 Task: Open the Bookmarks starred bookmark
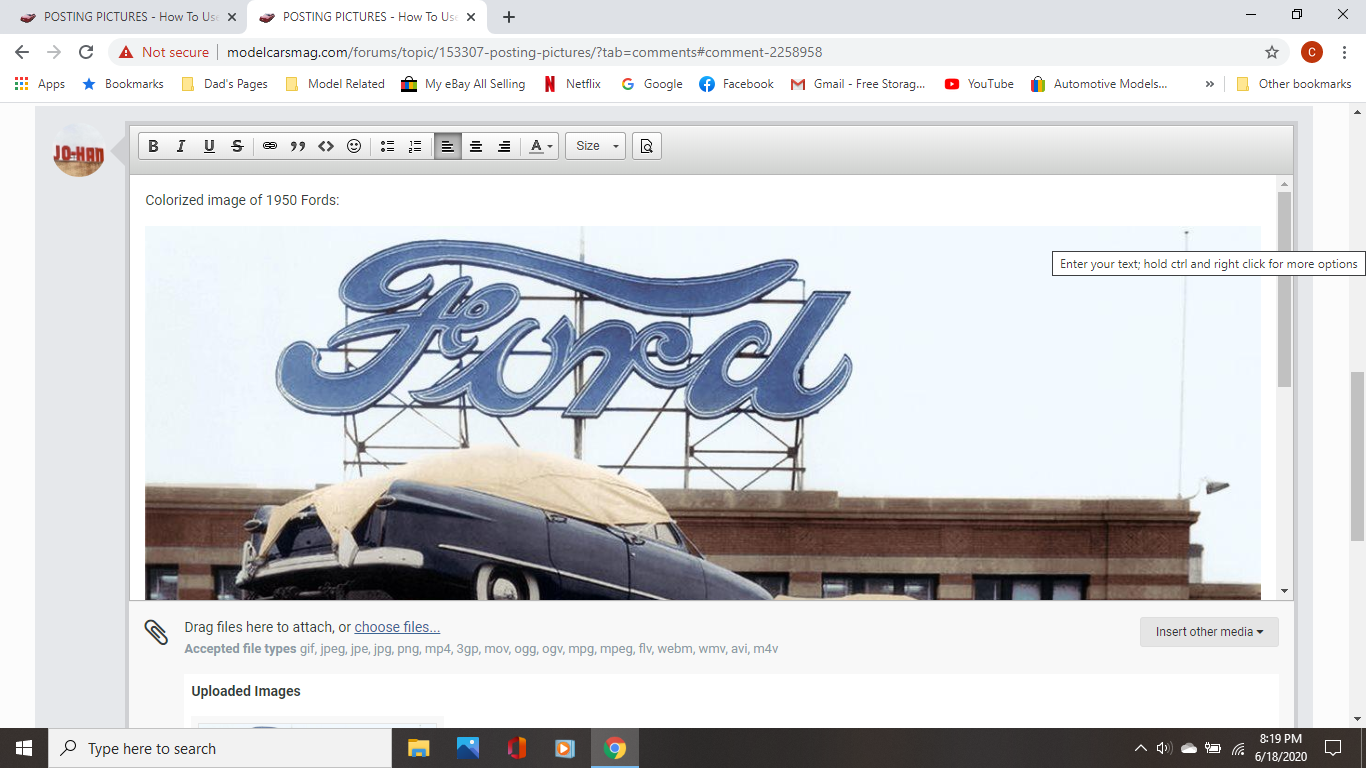coord(123,84)
